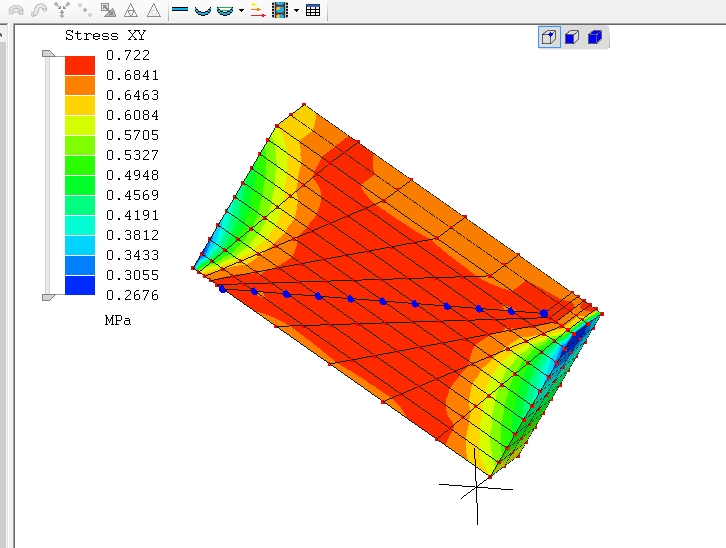Image resolution: width=726 pixels, height=548 pixels.
Task: Click the dotted triangle mesh icon
Action: 153,10
